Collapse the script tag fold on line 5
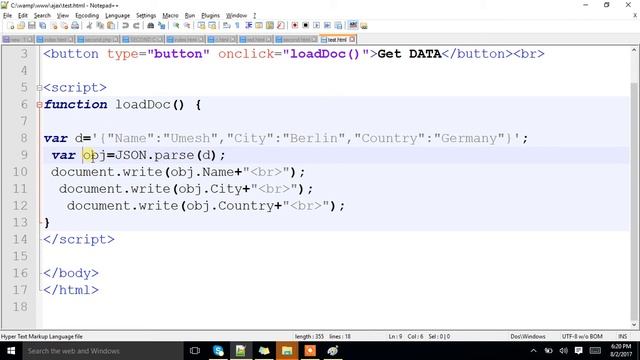Screen dimensions: 640x360 [x=39, y=88]
